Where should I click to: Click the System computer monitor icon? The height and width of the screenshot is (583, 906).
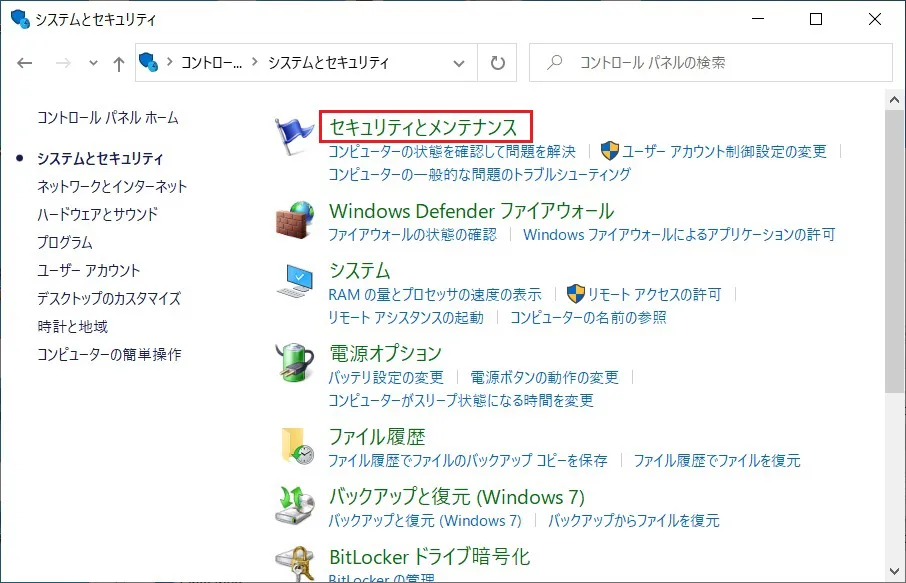point(295,280)
